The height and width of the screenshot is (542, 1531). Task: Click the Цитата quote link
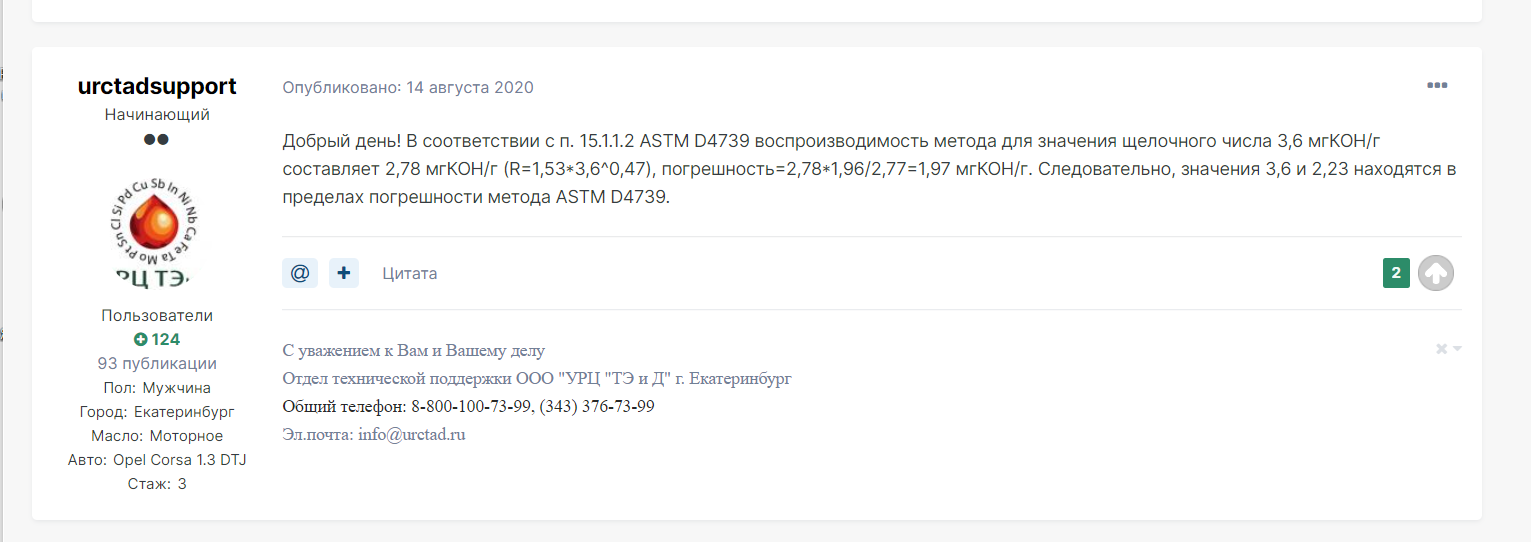(410, 273)
